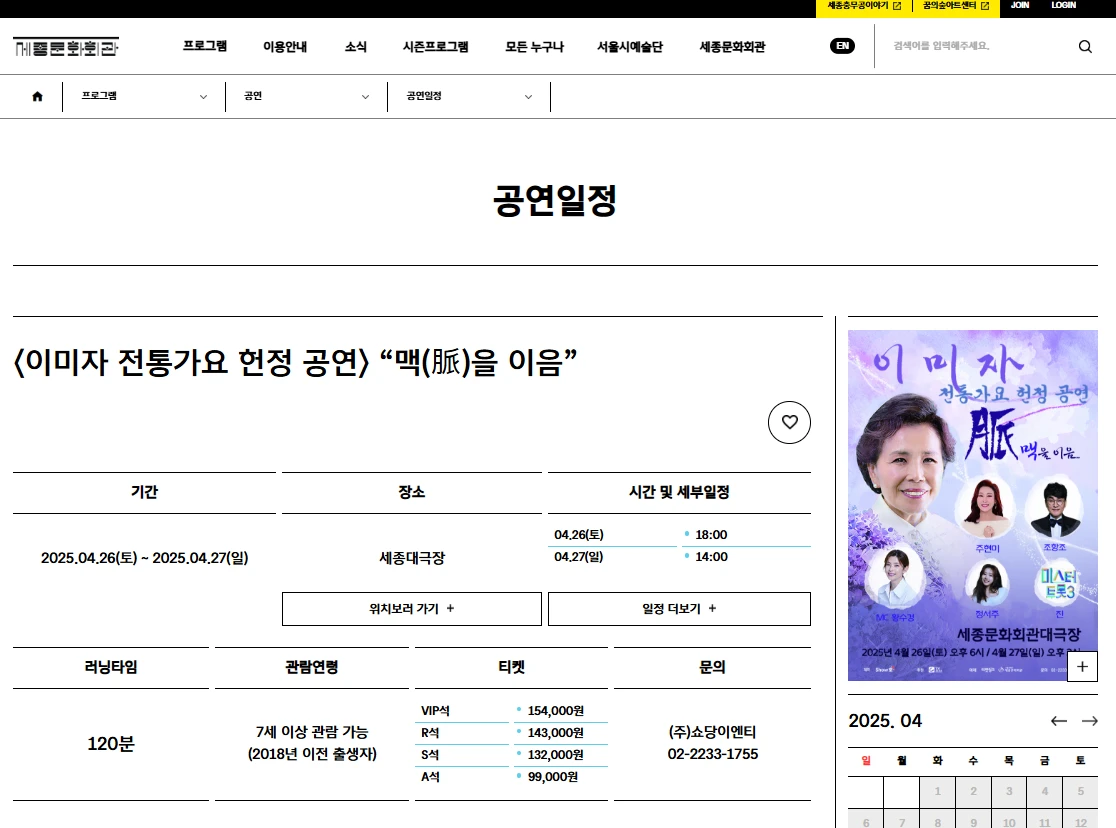The width and height of the screenshot is (1116, 828).
Task: Open 세종충무공이야기 external link
Action: pyautogui.click(x=863, y=6)
